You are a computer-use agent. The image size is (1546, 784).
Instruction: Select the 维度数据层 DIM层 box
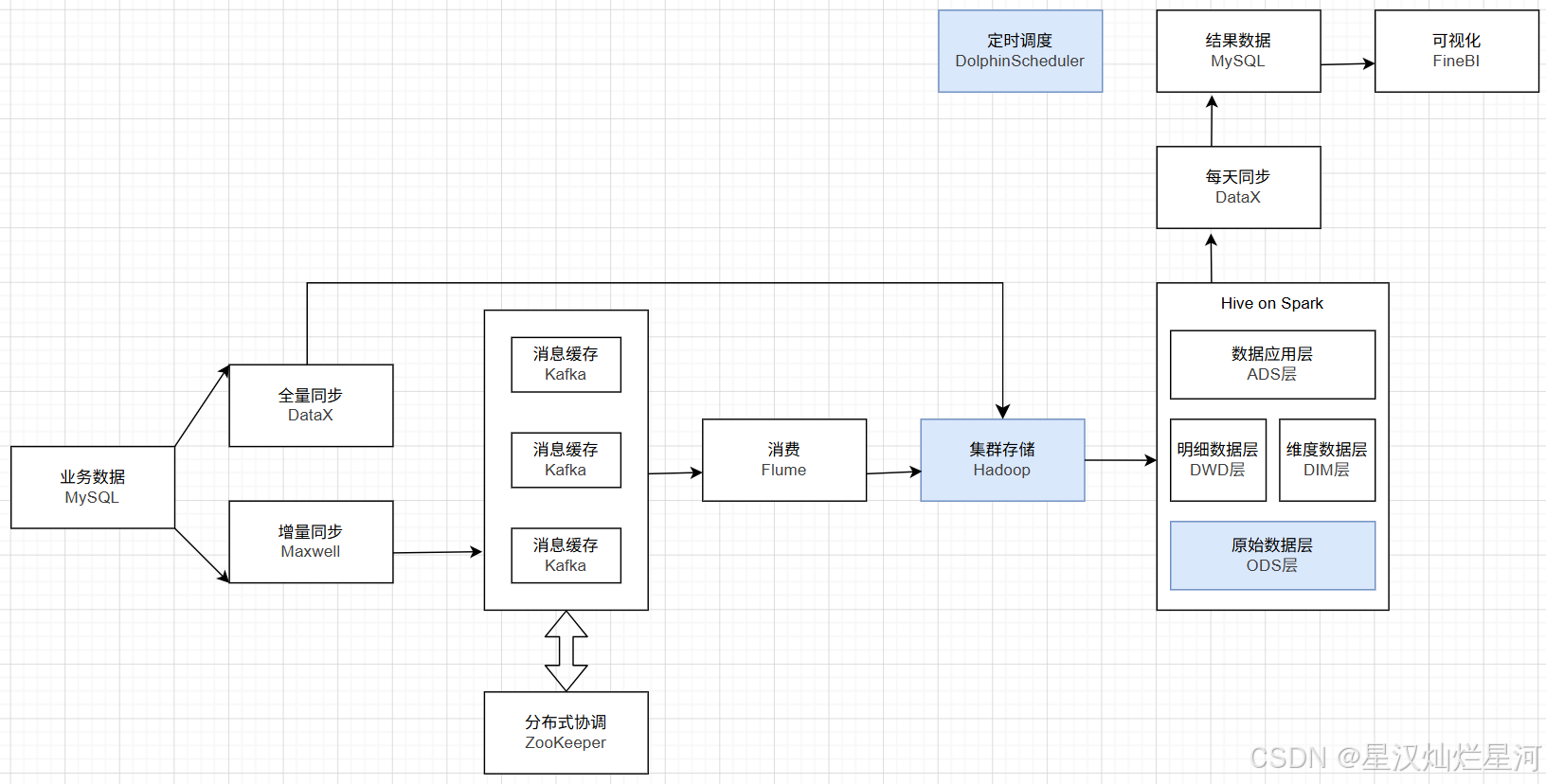1327,460
